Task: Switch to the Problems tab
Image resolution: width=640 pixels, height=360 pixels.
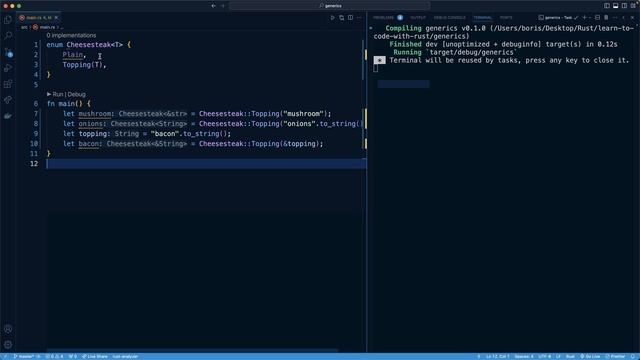Action: click(x=383, y=18)
